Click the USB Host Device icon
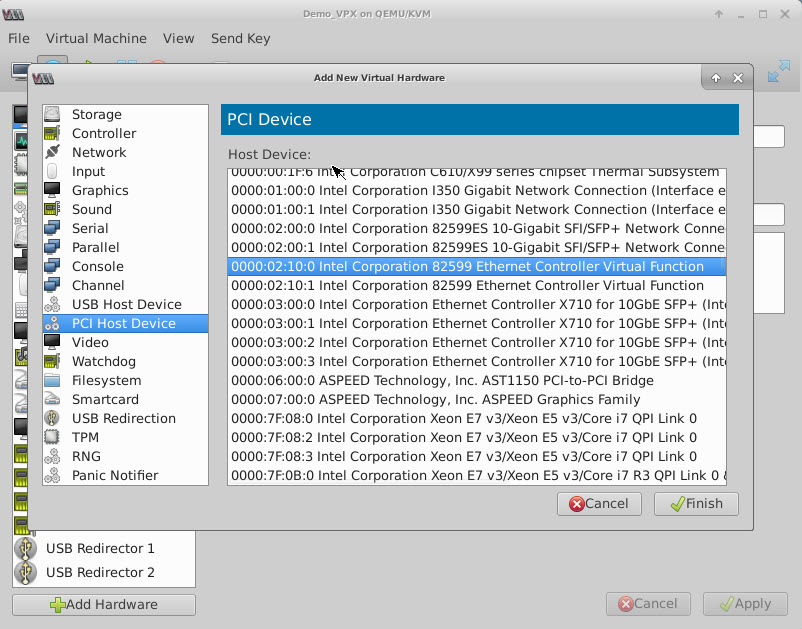 pyautogui.click(x=52, y=304)
